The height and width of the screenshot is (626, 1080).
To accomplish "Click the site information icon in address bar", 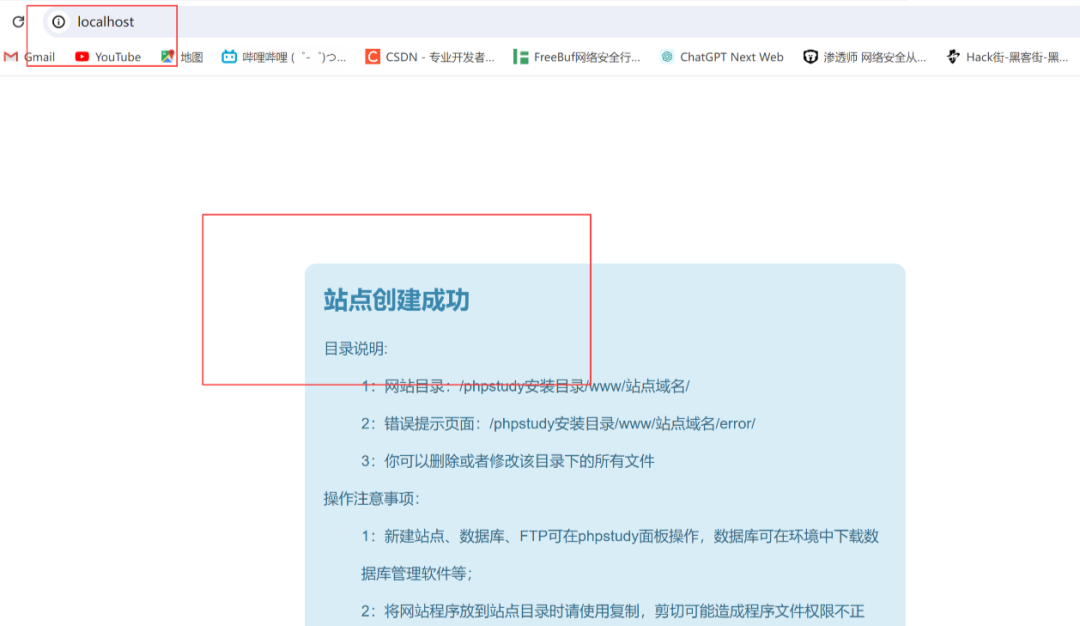I will [60, 21].
